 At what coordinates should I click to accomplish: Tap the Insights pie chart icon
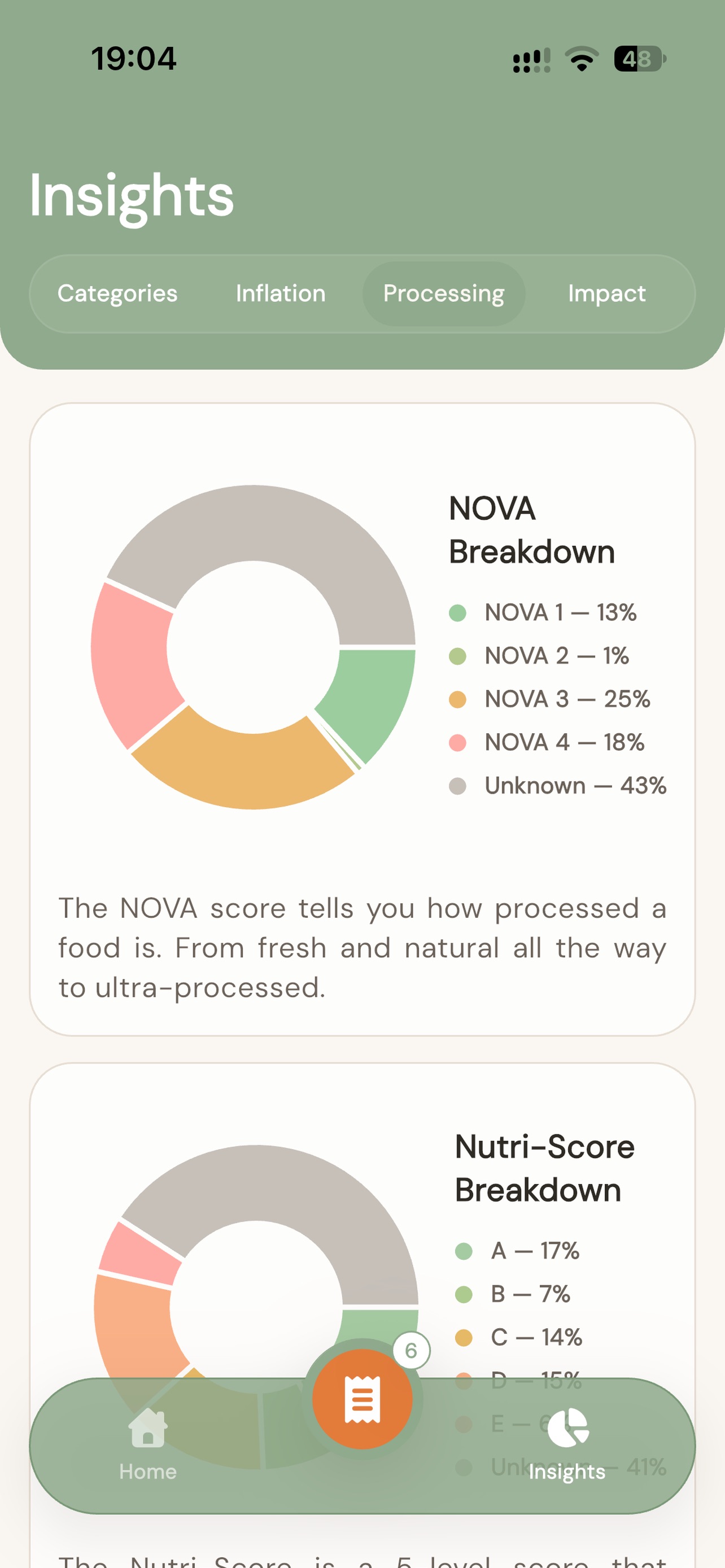tap(567, 1427)
